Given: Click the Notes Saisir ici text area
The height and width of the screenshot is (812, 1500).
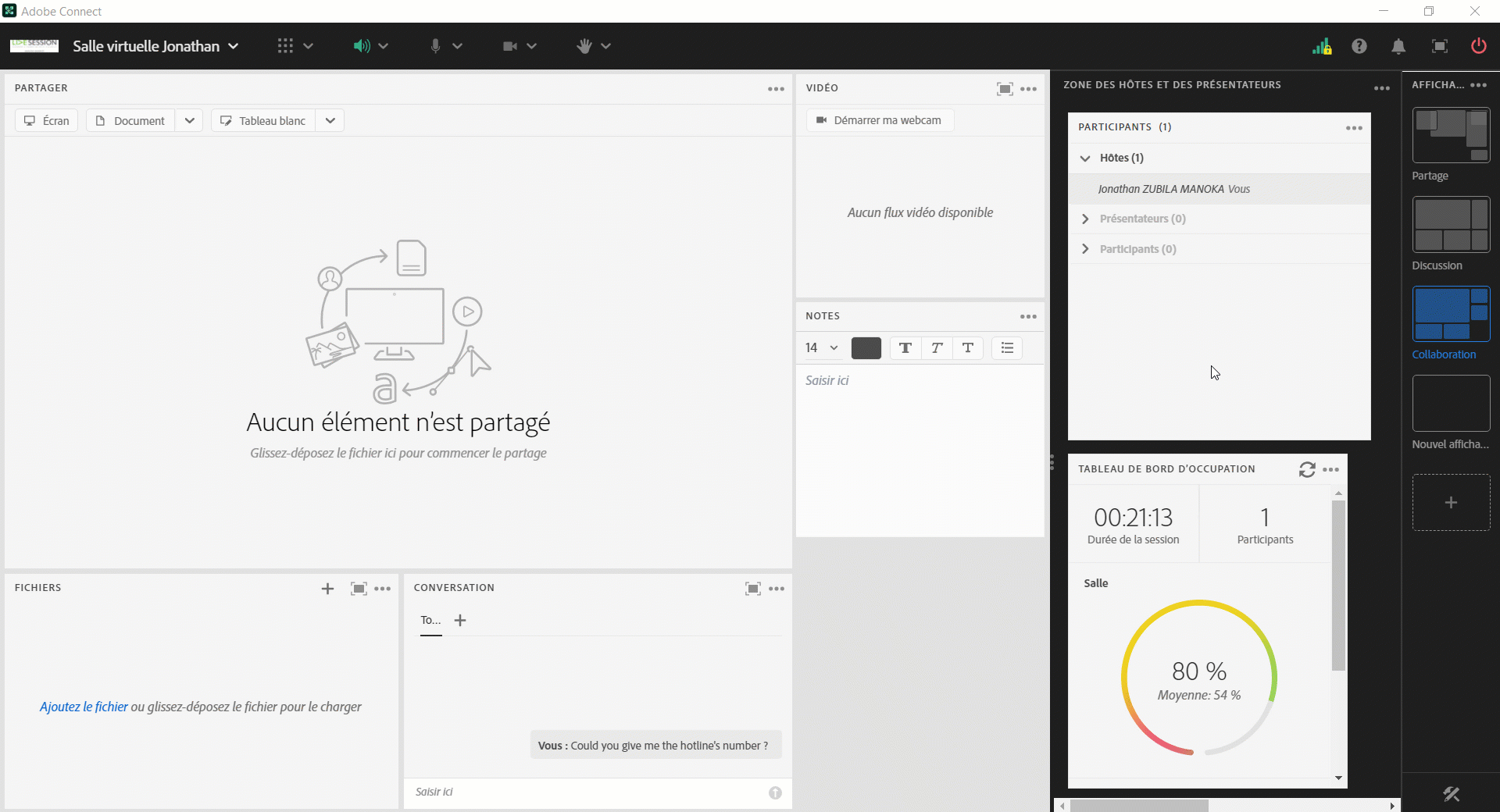Looking at the screenshot, I should (x=920, y=449).
